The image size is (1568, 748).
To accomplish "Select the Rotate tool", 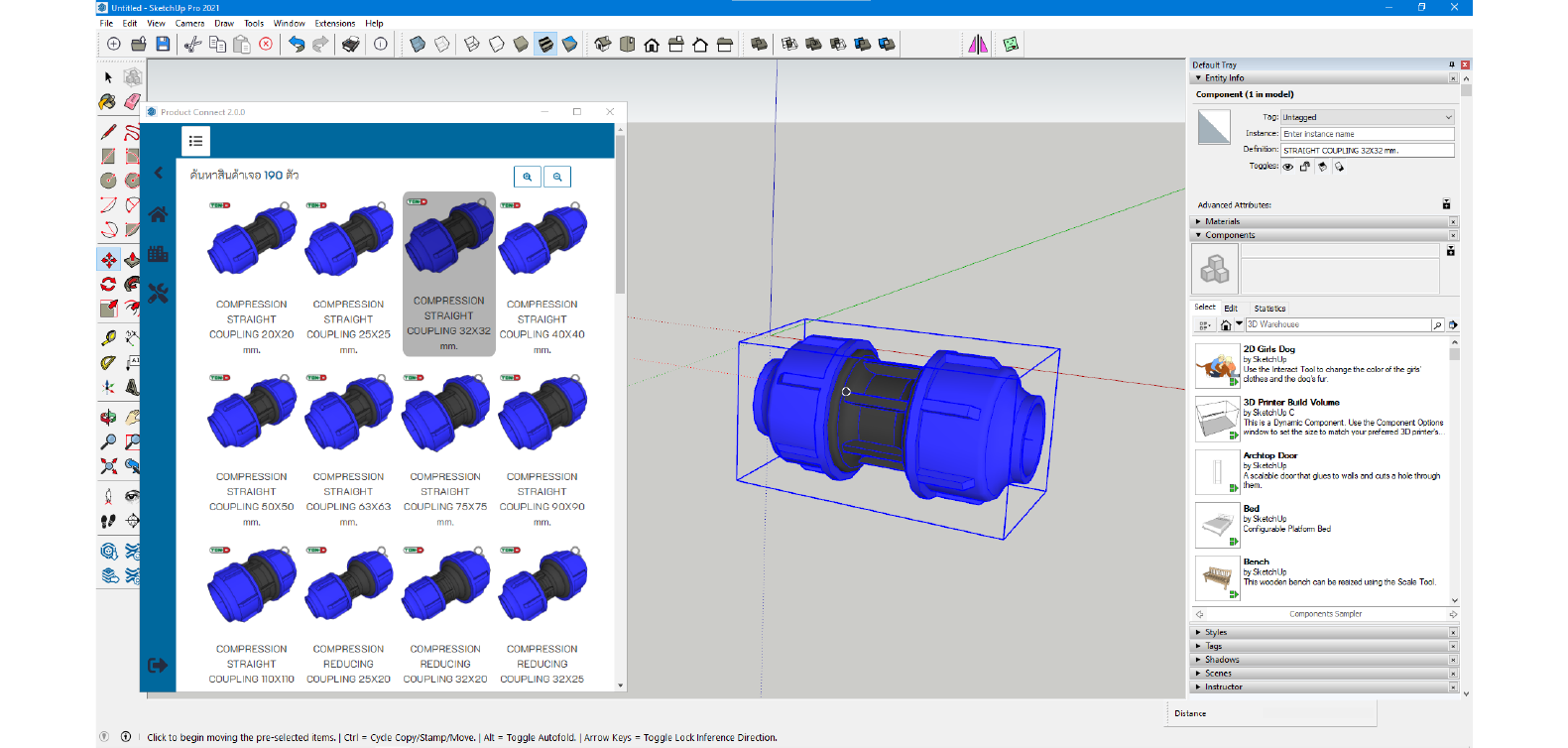I will 108,285.
